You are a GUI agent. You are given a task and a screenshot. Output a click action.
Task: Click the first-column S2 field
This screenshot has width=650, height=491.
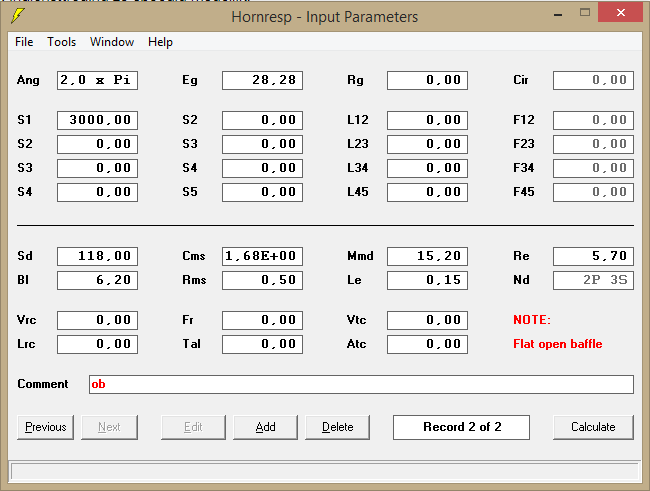point(97,144)
